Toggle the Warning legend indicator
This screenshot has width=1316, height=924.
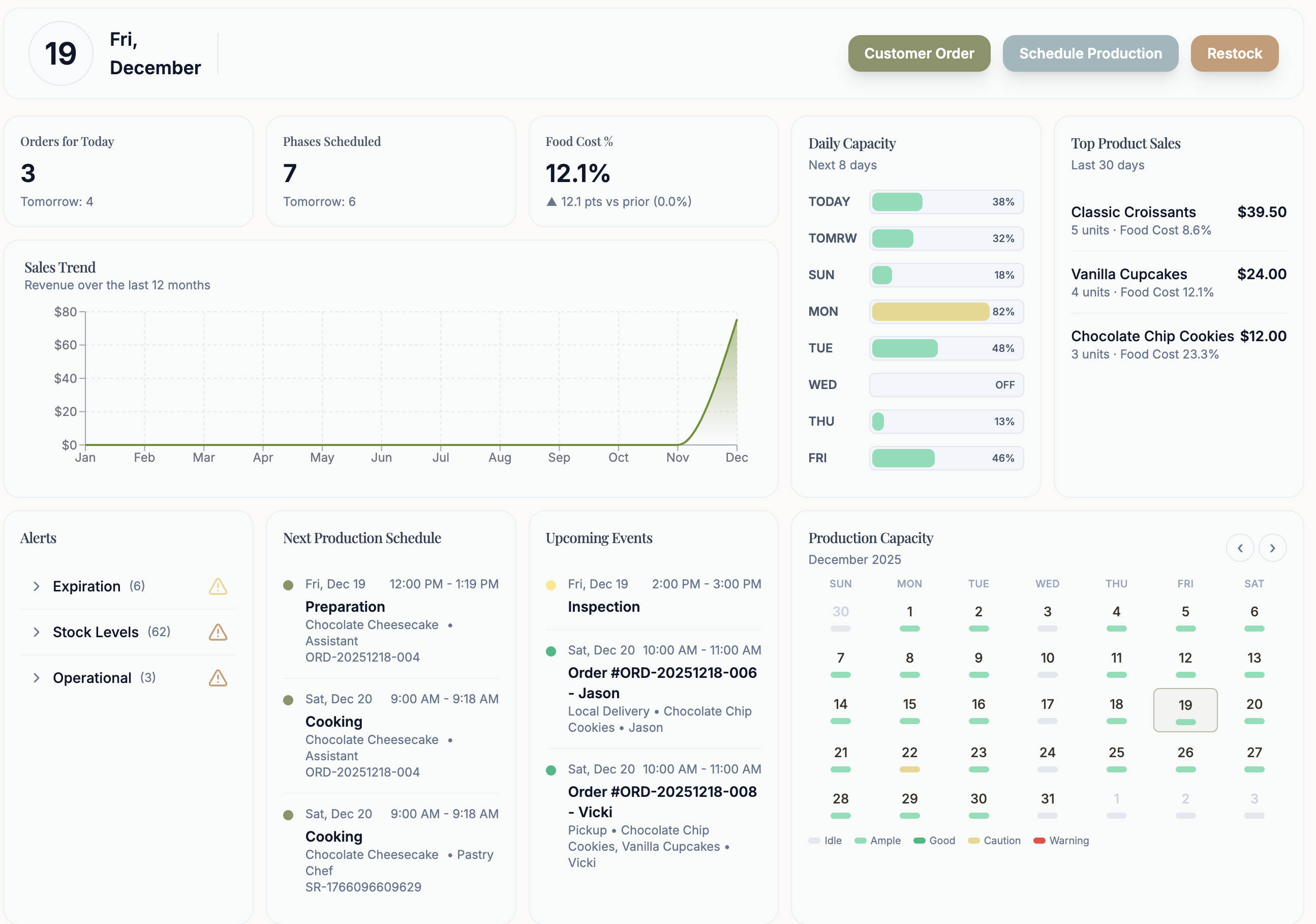pyautogui.click(x=1039, y=841)
